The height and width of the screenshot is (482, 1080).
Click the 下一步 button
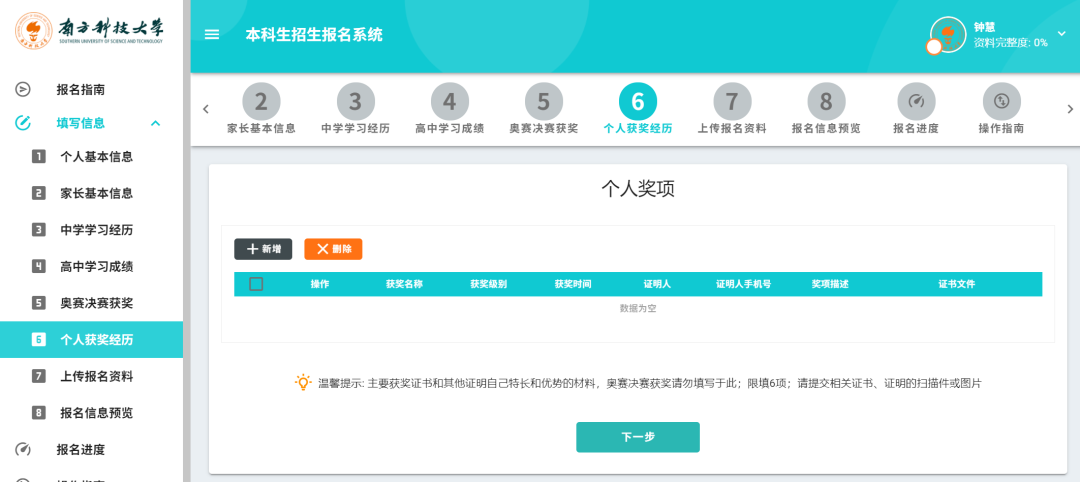click(x=637, y=437)
